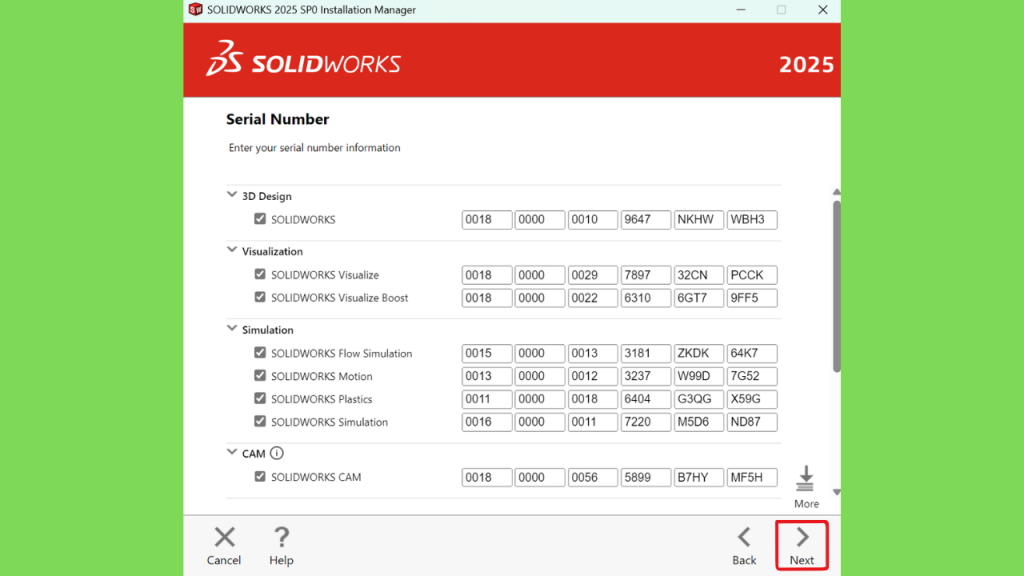The image size is (1024, 576).
Task: Click Flow Simulation field containing 64K7
Action: coord(752,353)
